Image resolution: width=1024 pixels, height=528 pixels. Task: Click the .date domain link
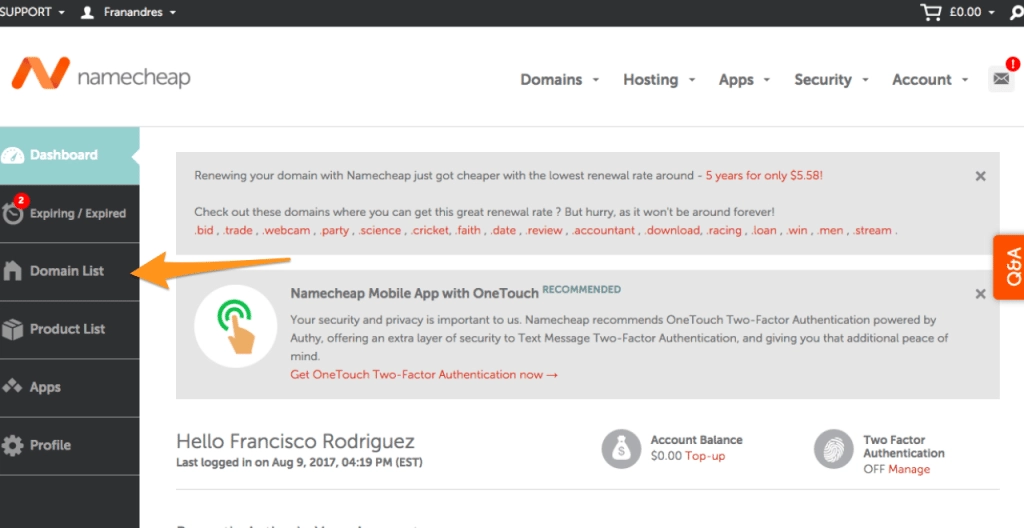tap(503, 230)
